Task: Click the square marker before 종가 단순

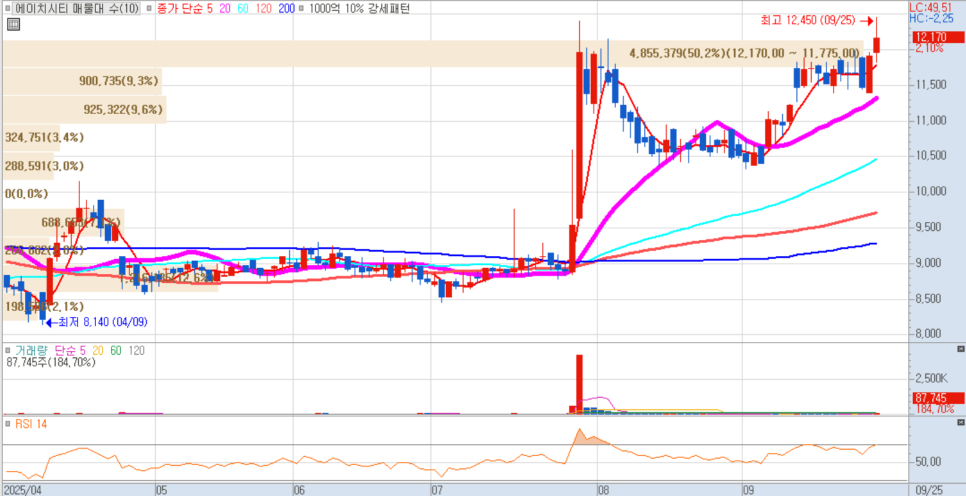Action: point(147,9)
